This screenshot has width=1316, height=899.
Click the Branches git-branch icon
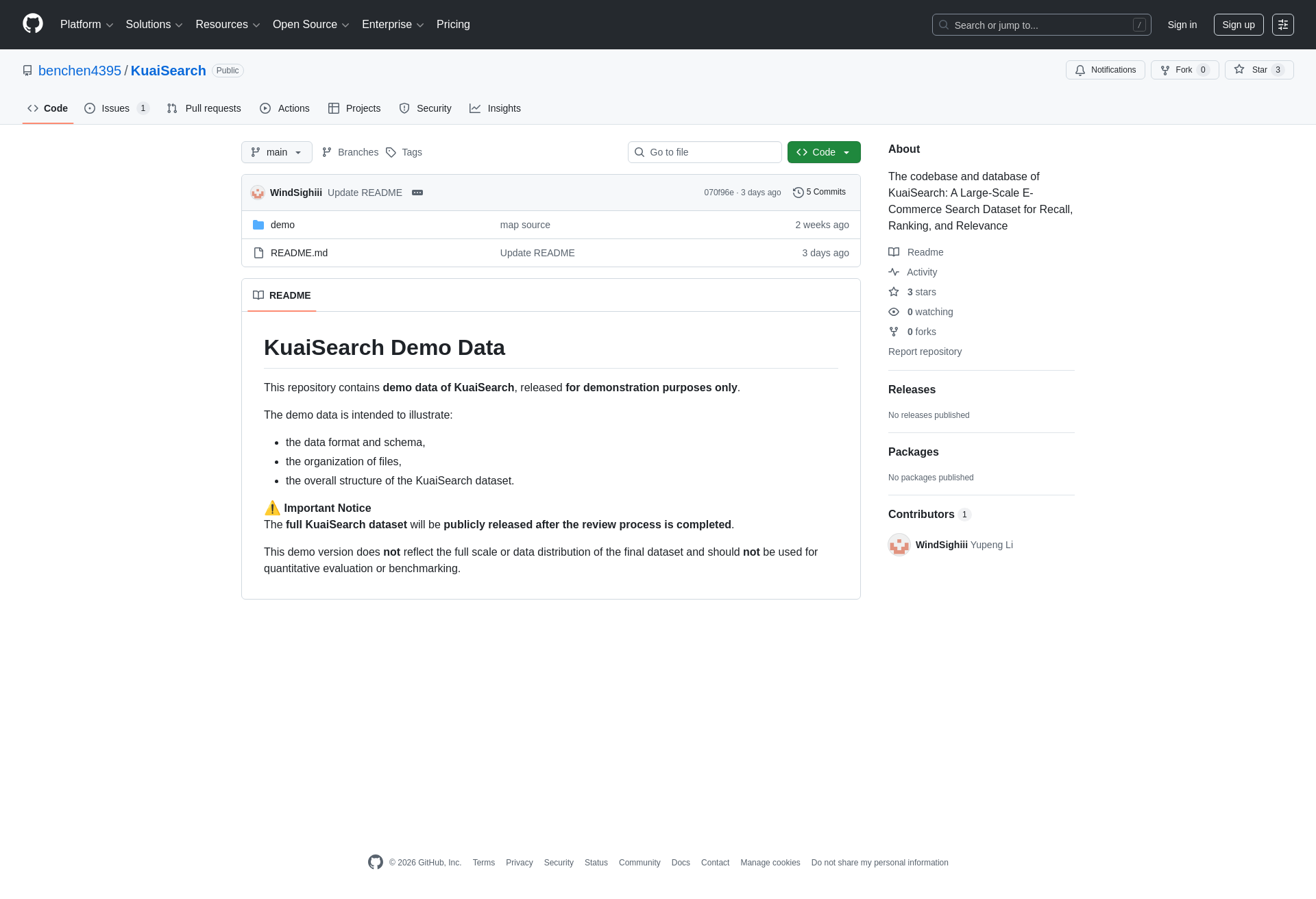point(327,152)
